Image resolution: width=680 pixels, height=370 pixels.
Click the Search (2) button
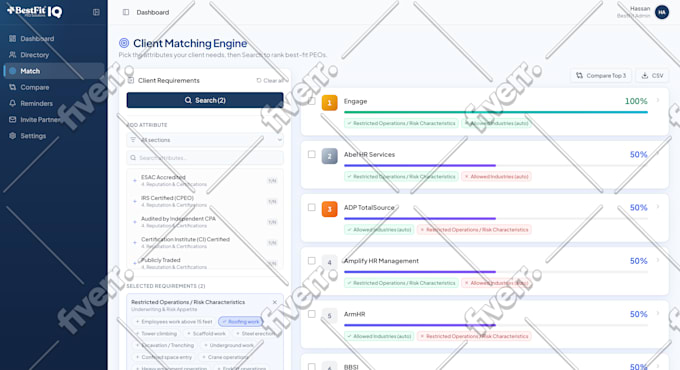pyautogui.click(x=205, y=100)
